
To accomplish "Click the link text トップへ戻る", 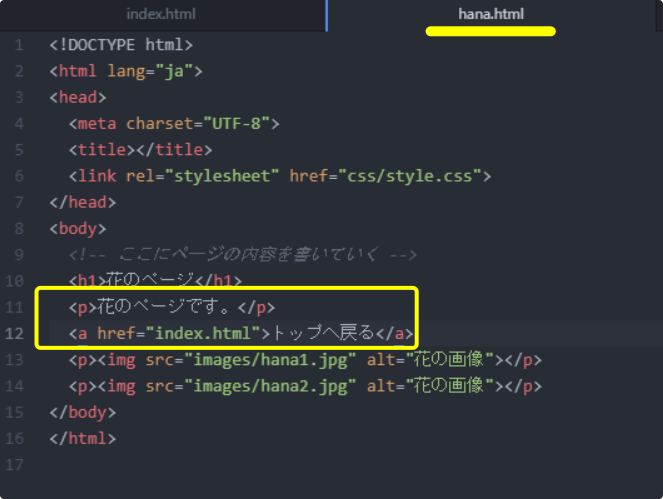I will 323,333.
